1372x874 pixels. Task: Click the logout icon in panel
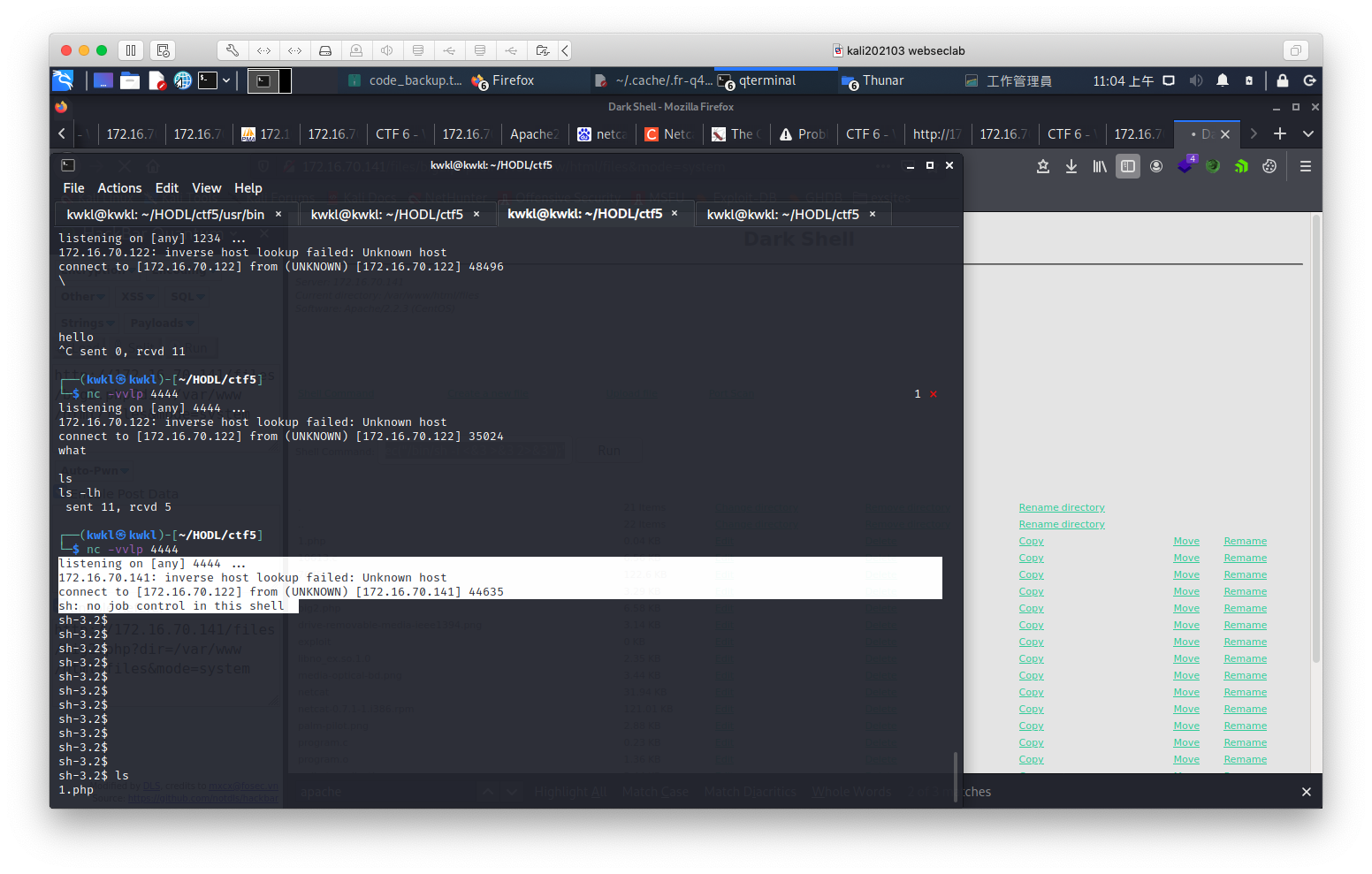pos(1309,80)
